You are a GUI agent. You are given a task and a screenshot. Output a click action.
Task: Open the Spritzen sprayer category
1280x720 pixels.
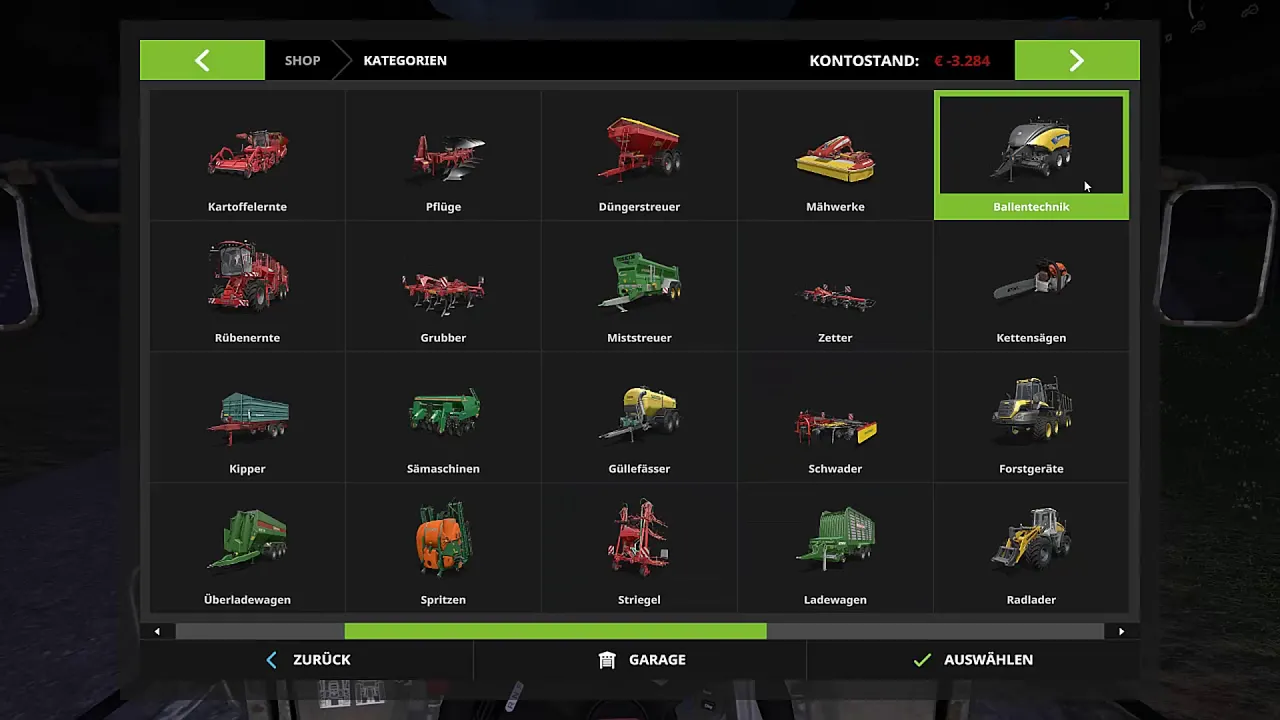pos(443,548)
